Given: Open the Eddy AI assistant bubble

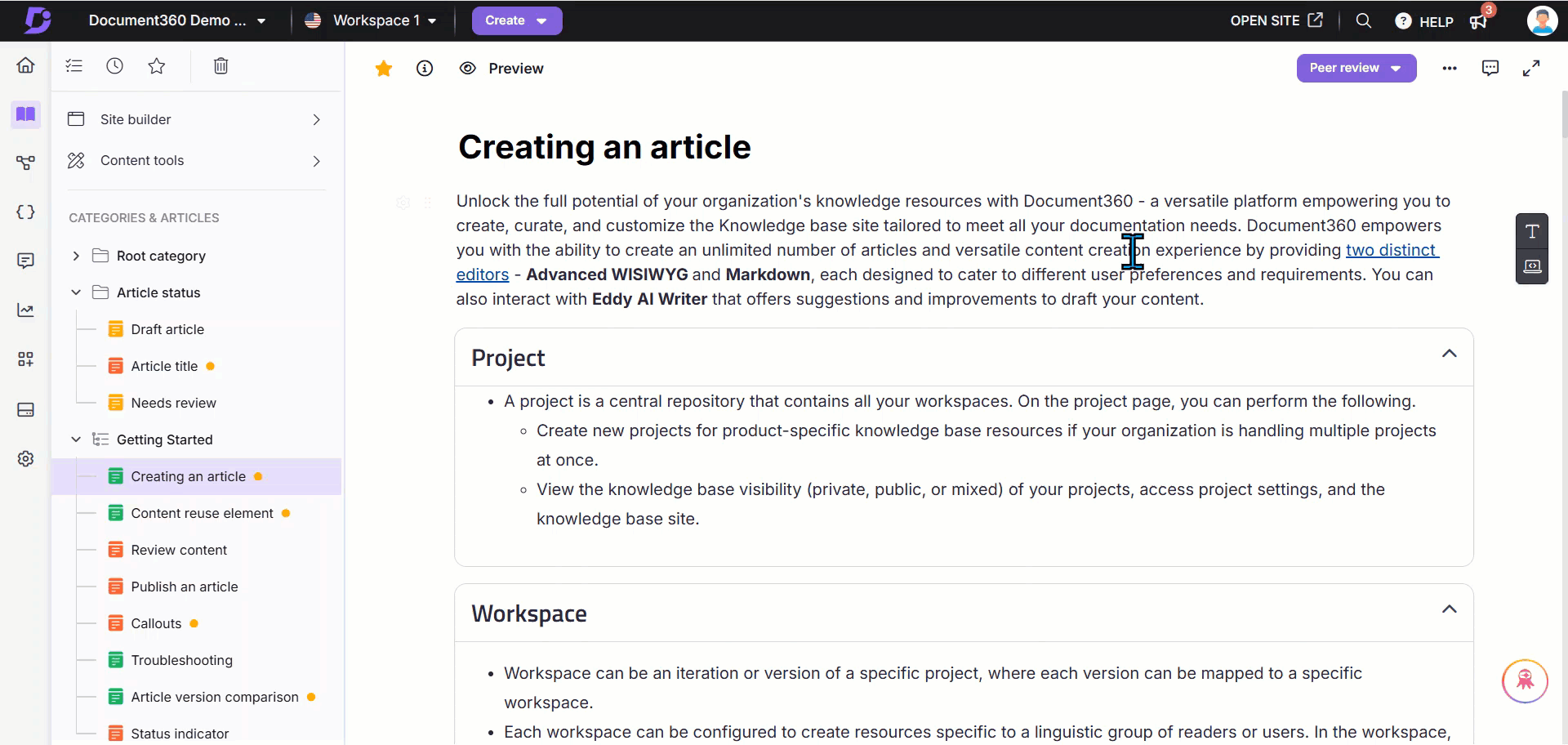Looking at the screenshot, I should (x=1525, y=680).
